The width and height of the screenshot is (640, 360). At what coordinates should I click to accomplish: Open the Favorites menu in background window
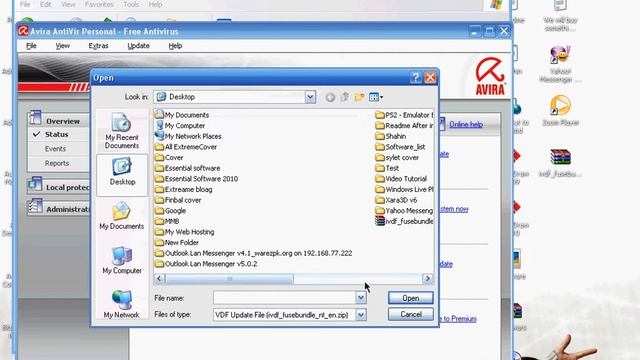tap(99, 4)
